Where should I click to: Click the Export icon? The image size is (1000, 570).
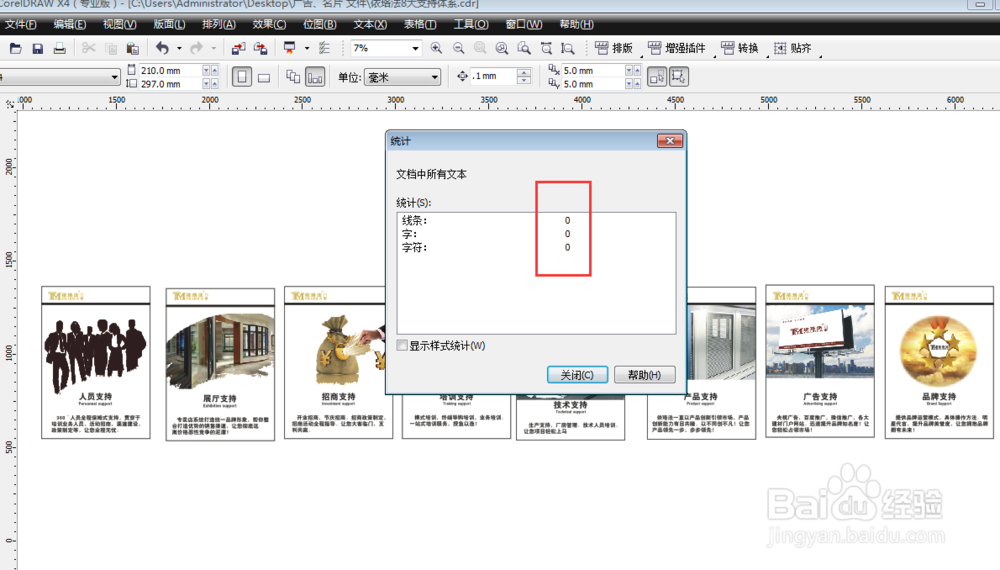click(261, 48)
